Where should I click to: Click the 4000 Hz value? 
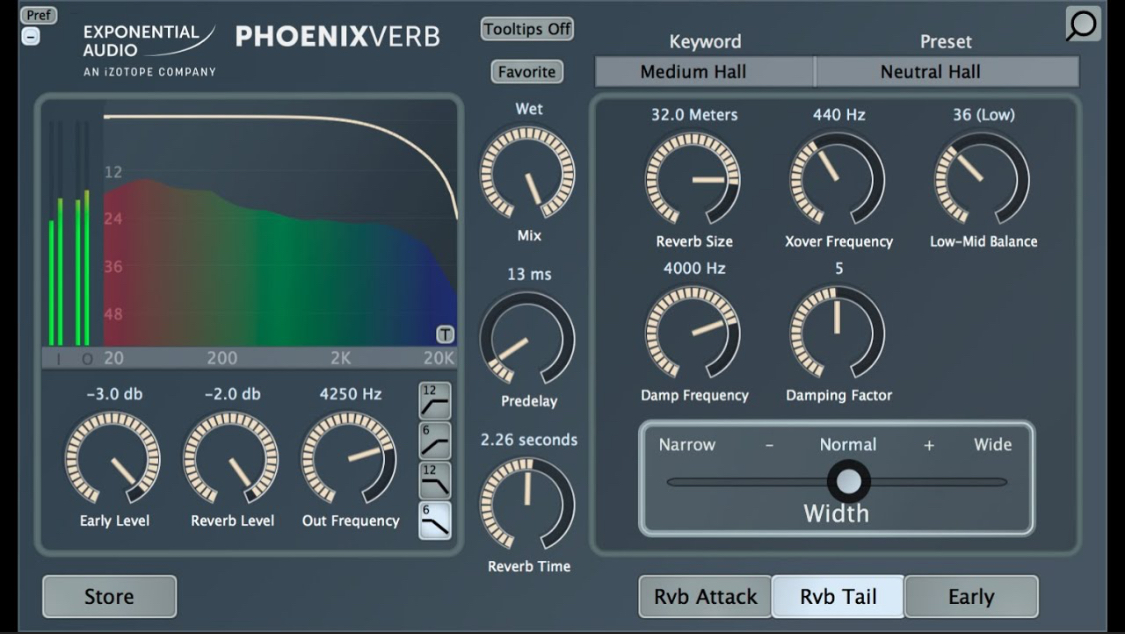695,268
